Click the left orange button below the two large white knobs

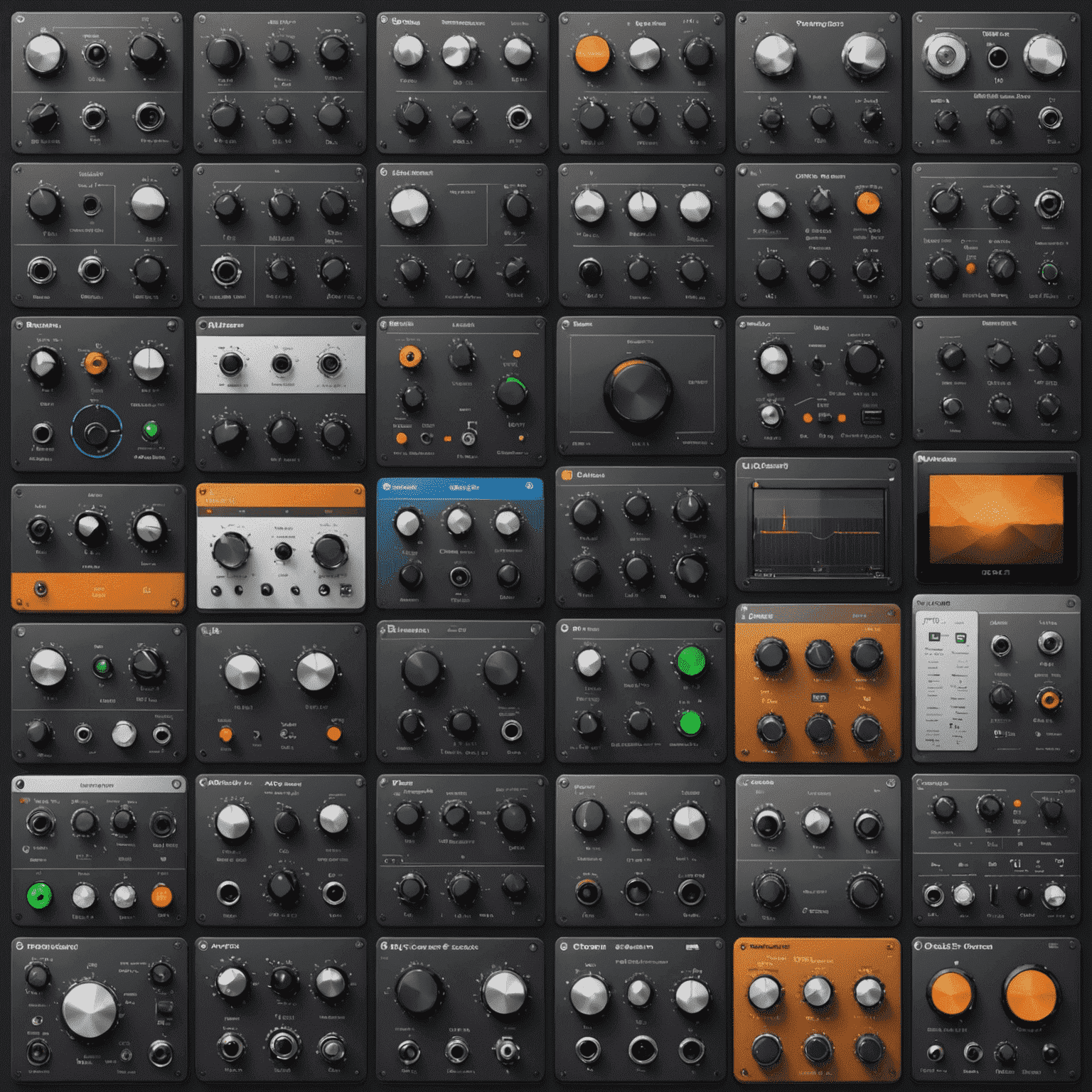coord(225,734)
